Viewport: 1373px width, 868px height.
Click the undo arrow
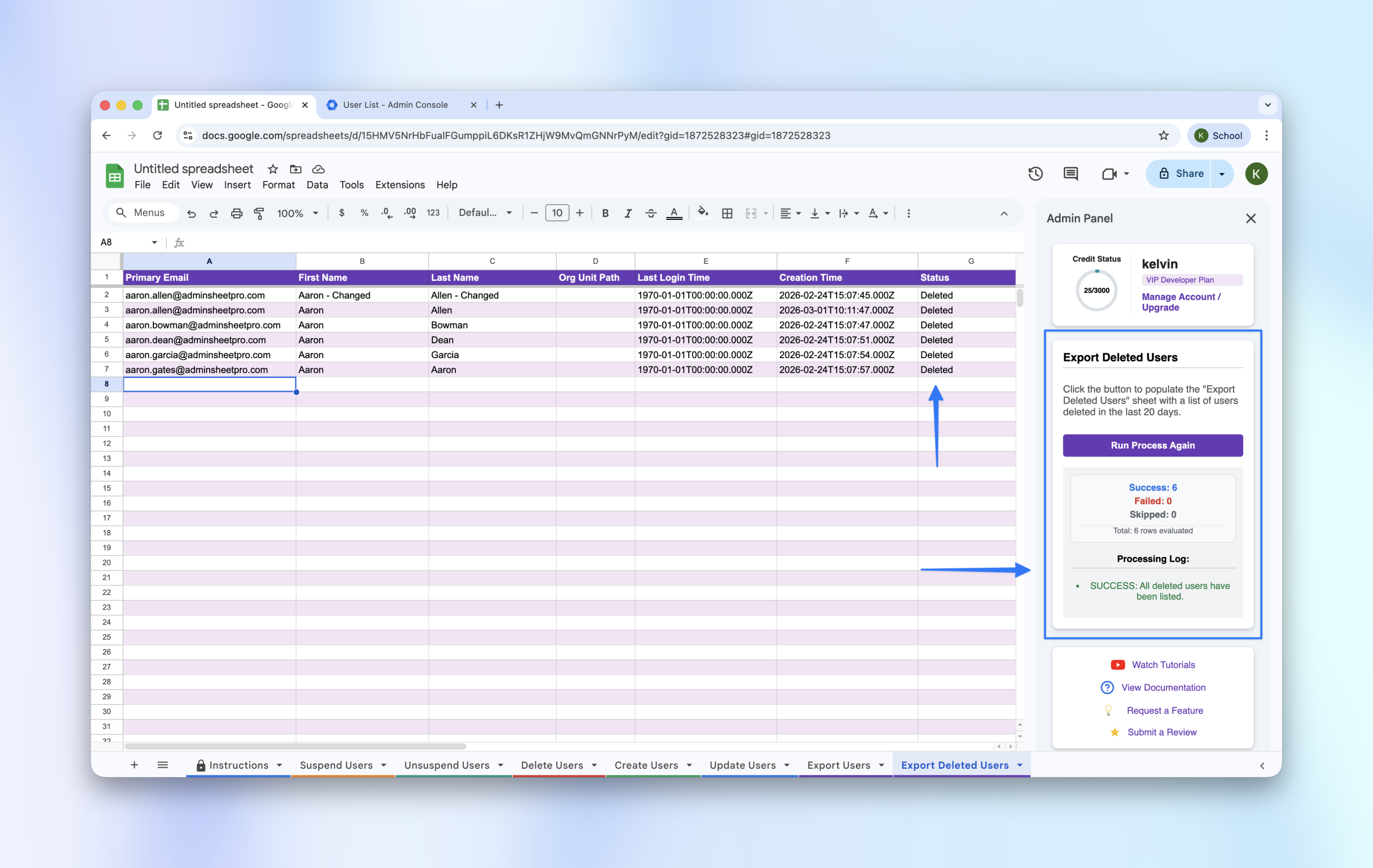(x=191, y=213)
